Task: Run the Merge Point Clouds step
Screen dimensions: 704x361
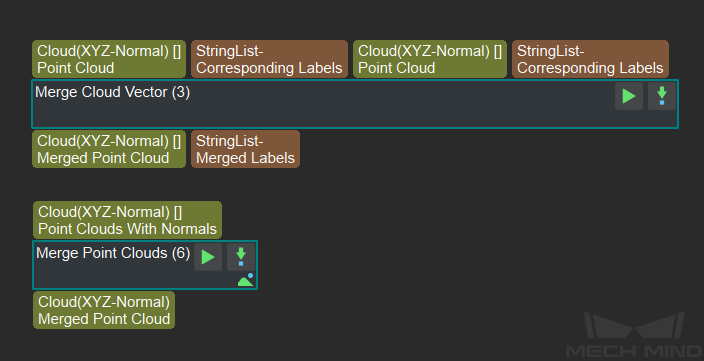Action: pyautogui.click(x=208, y=257)
